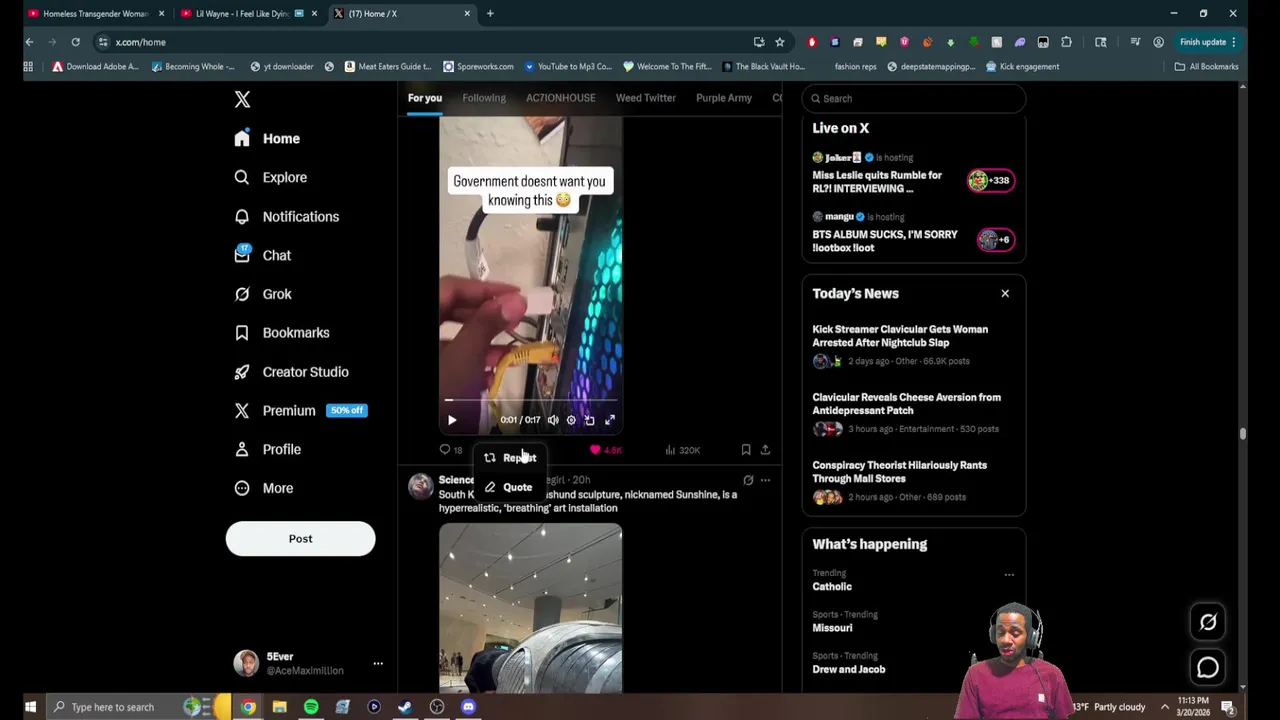Focus the X Search field
This screenshot has width=1280, height=720.
click(x=914, y=99)
